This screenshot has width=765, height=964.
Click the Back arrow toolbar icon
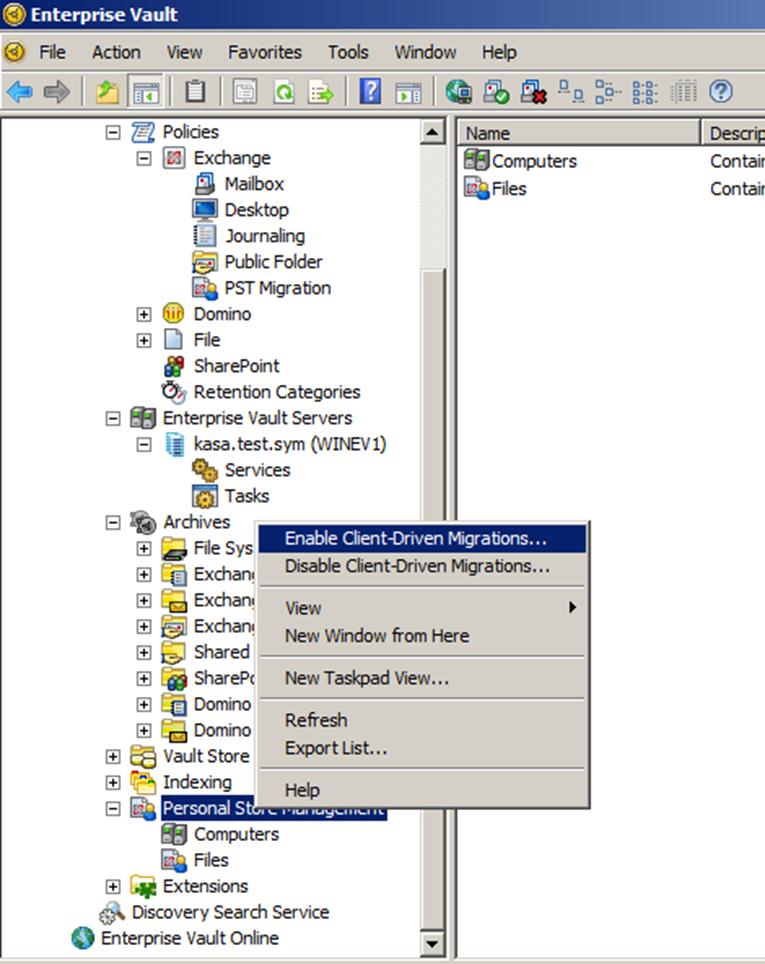click(20, 93)
